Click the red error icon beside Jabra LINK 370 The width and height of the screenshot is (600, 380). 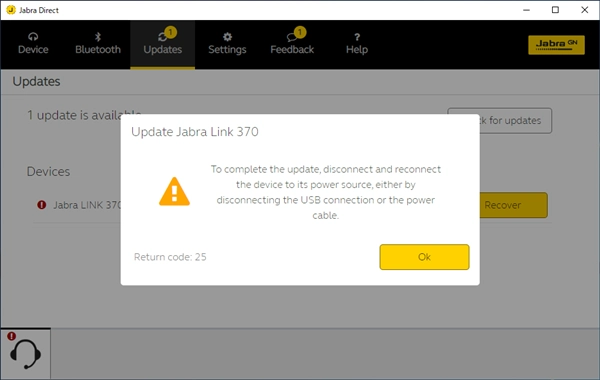point(42,205)
